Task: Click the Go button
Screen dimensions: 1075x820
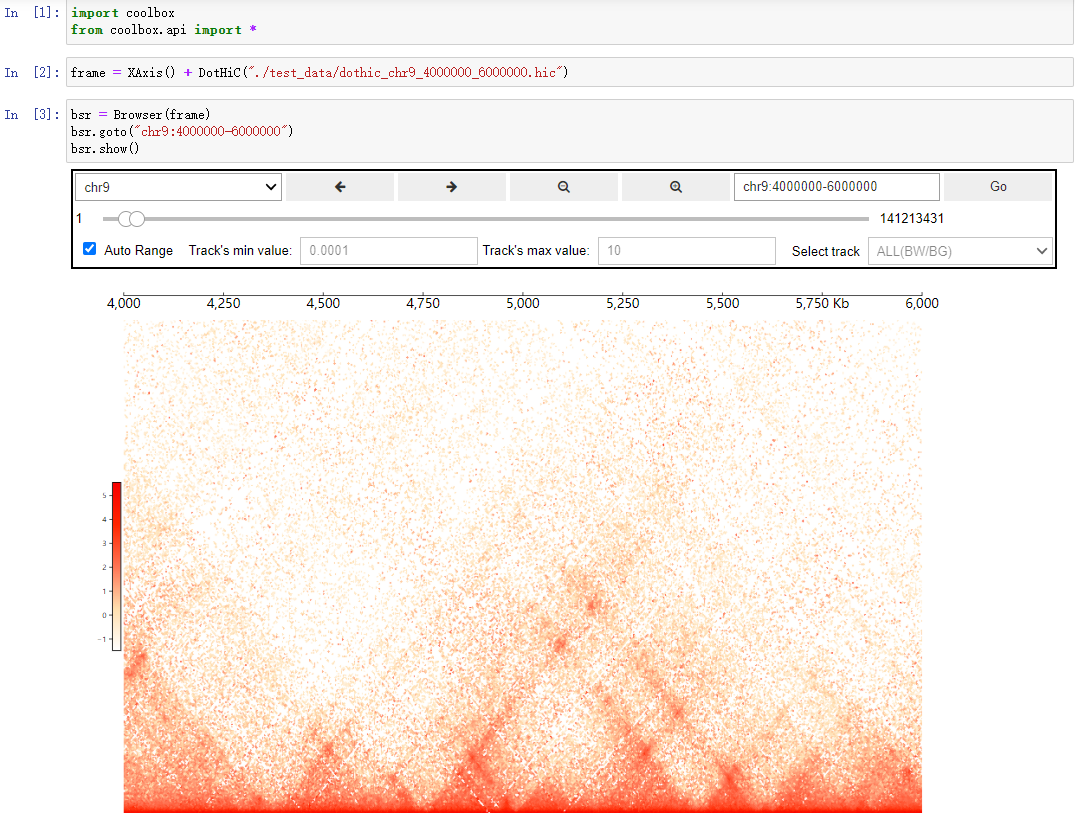Action: point(998,186)
